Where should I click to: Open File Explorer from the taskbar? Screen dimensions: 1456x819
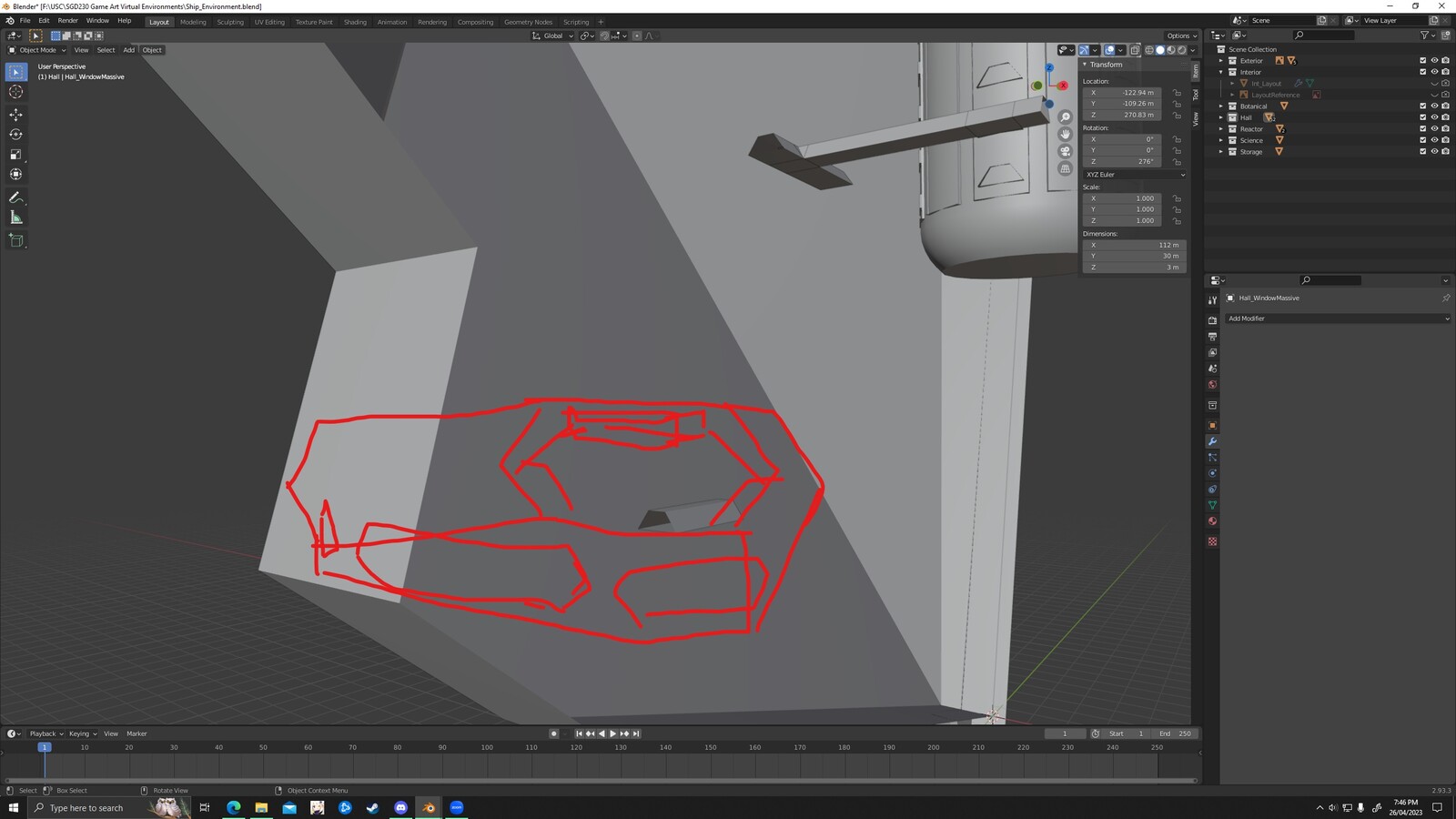(261, 807)
